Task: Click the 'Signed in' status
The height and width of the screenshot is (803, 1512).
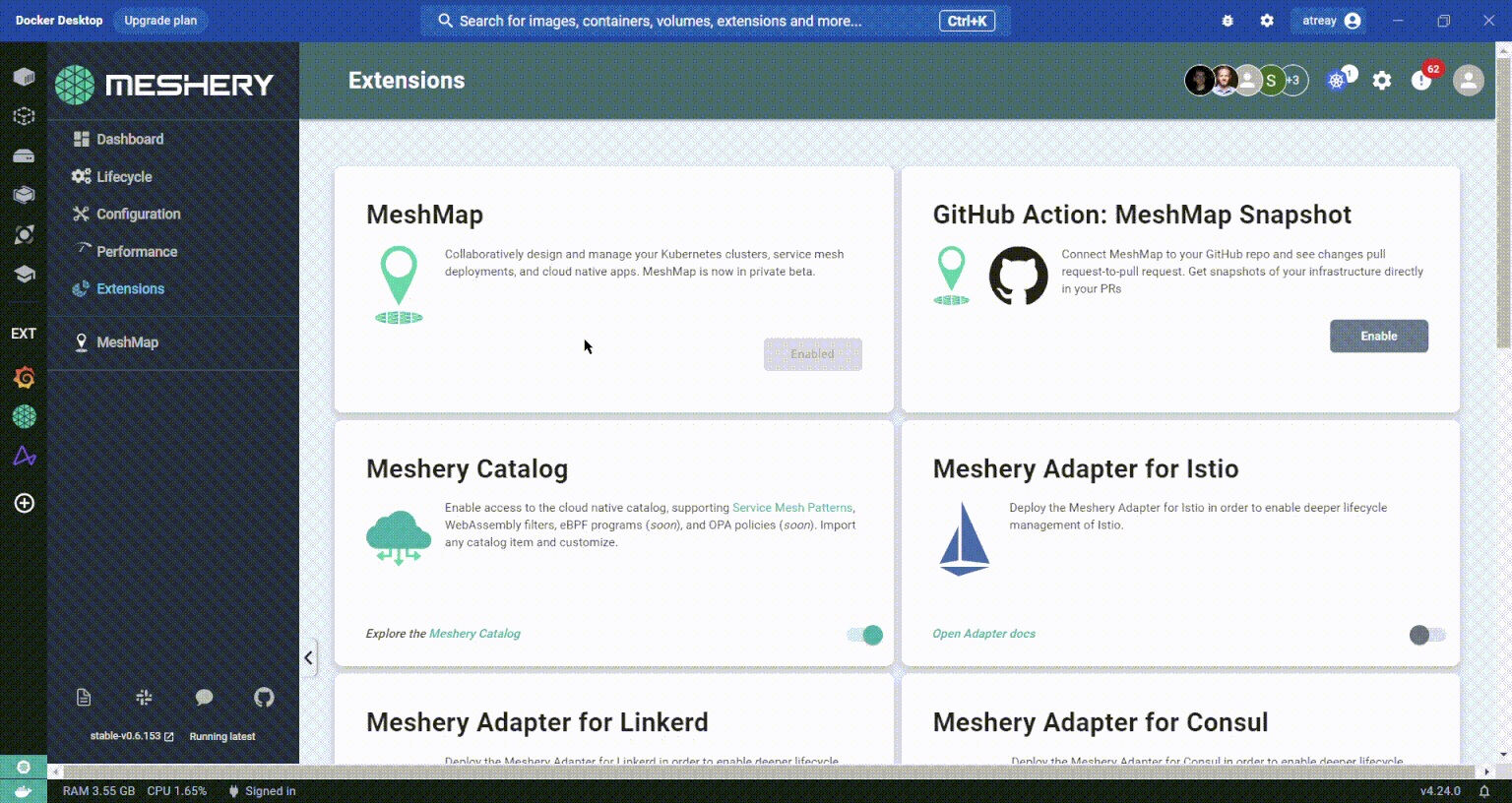Action: coord(262,791)
